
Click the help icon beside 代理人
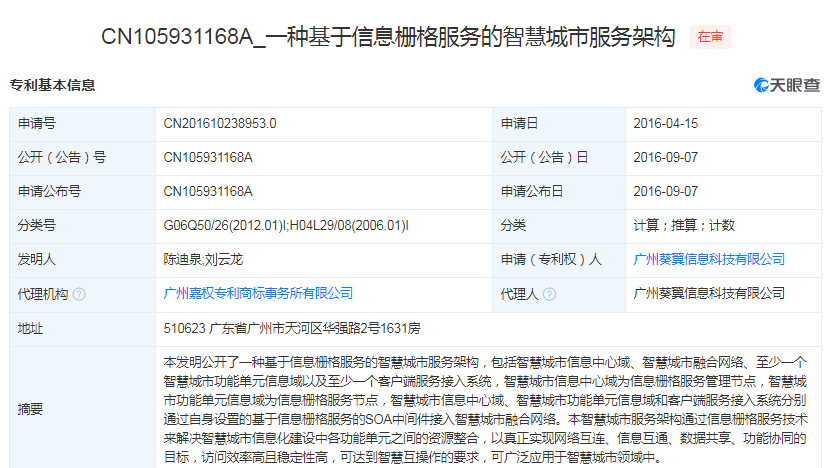548,294
